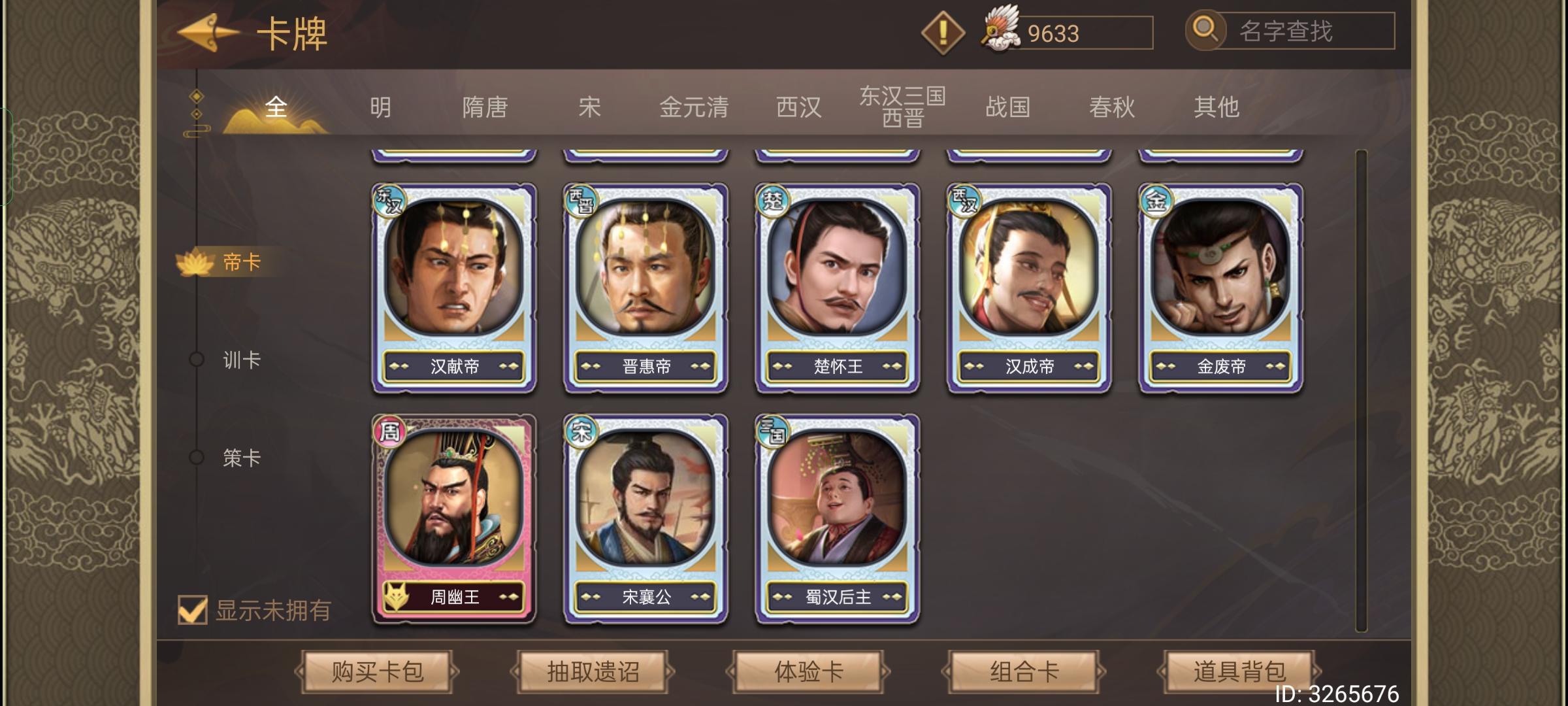Screen dimensions: 1568x706
Task: Select the 策卡 category radio
Action: 197,458
